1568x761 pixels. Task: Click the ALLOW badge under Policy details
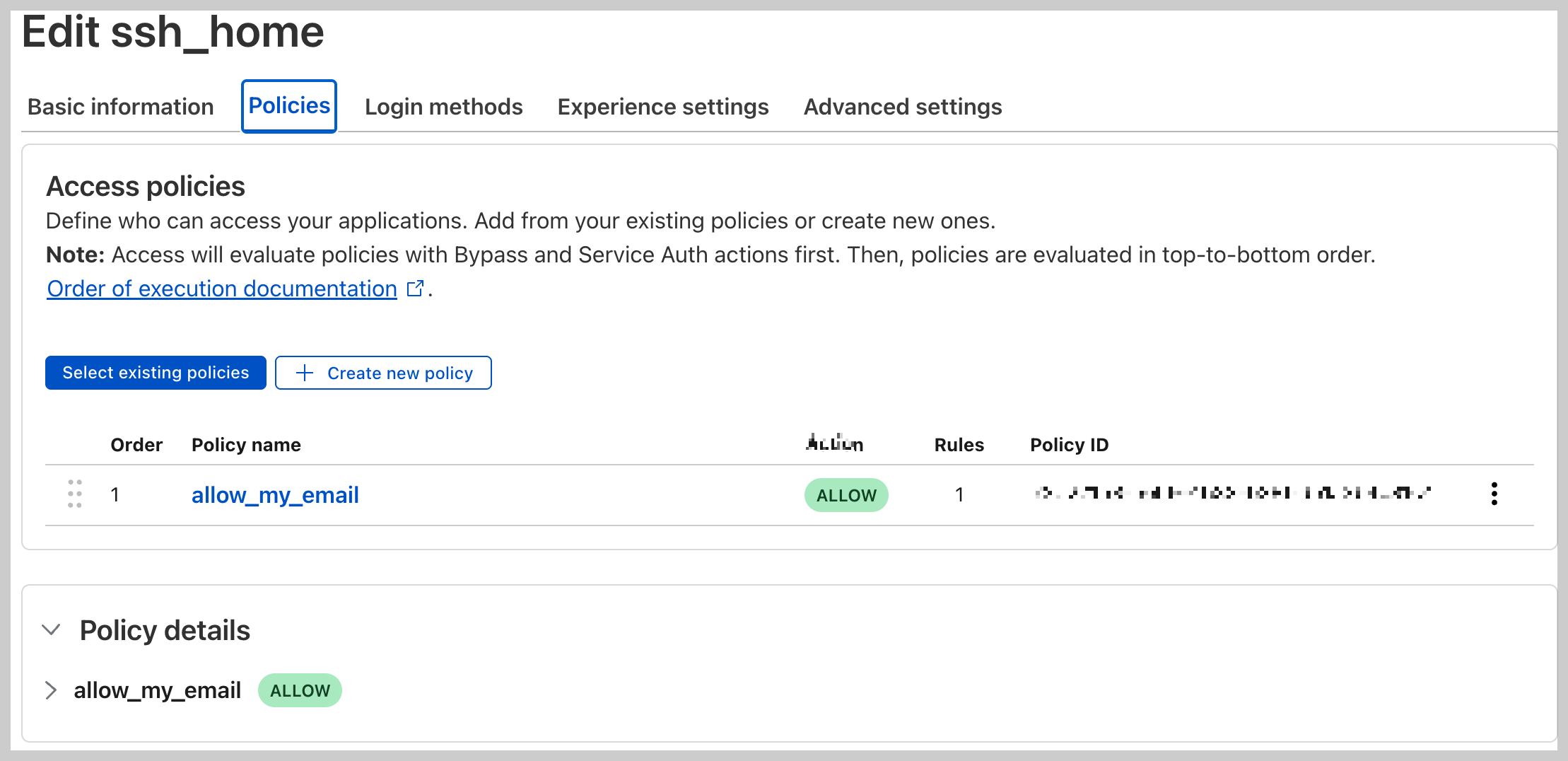pos(300,690)
